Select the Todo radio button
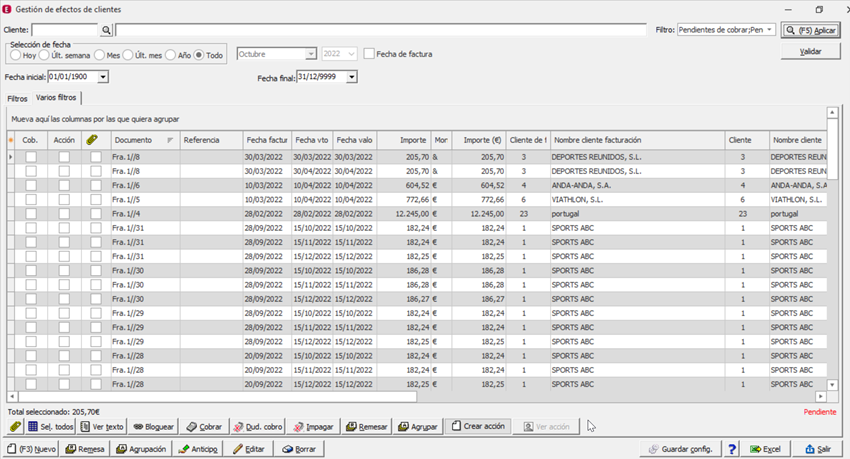This screenshot has width=850, height=459. tap(199, 55)
